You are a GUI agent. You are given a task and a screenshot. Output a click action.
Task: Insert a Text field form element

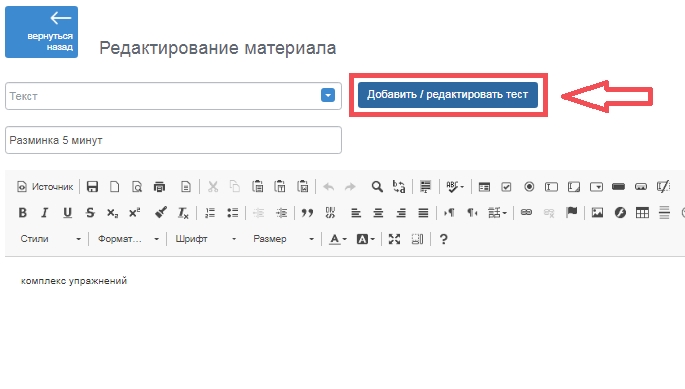pyautogui.click(x=551, y=187)
